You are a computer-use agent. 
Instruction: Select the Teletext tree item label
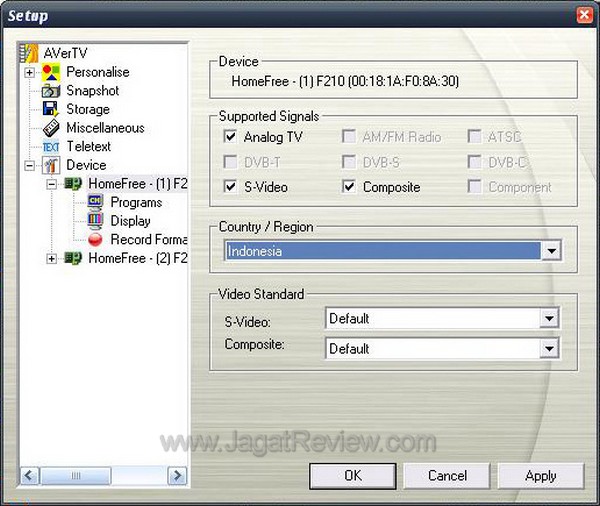89,147
